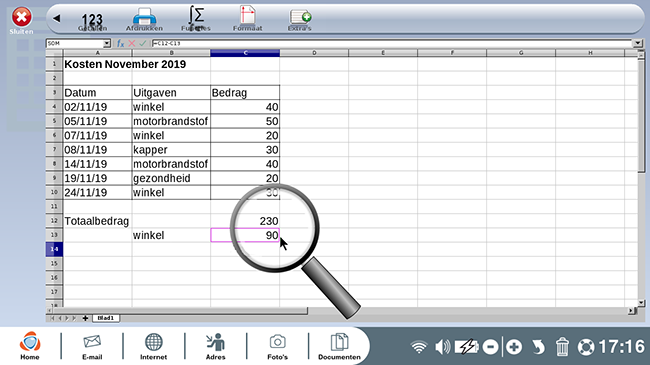
Task: Open the Formaat page tool
Action: [x=247, y=19]
